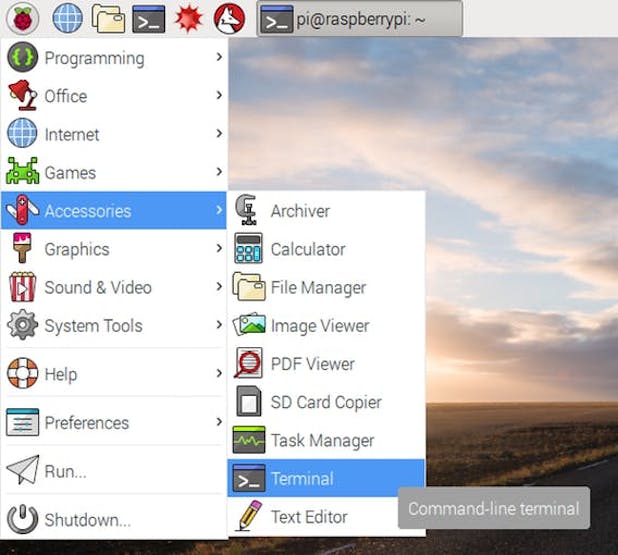Launch Archiver from Accessories
Screen dimensions: 618x555
point(326,210)
